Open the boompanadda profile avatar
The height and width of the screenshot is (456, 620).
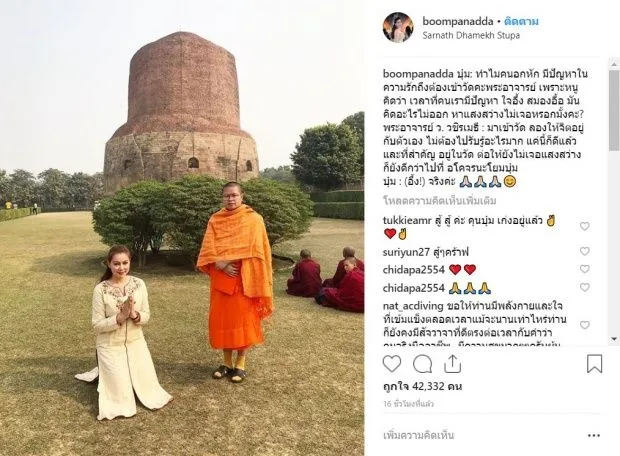[398, 27]
